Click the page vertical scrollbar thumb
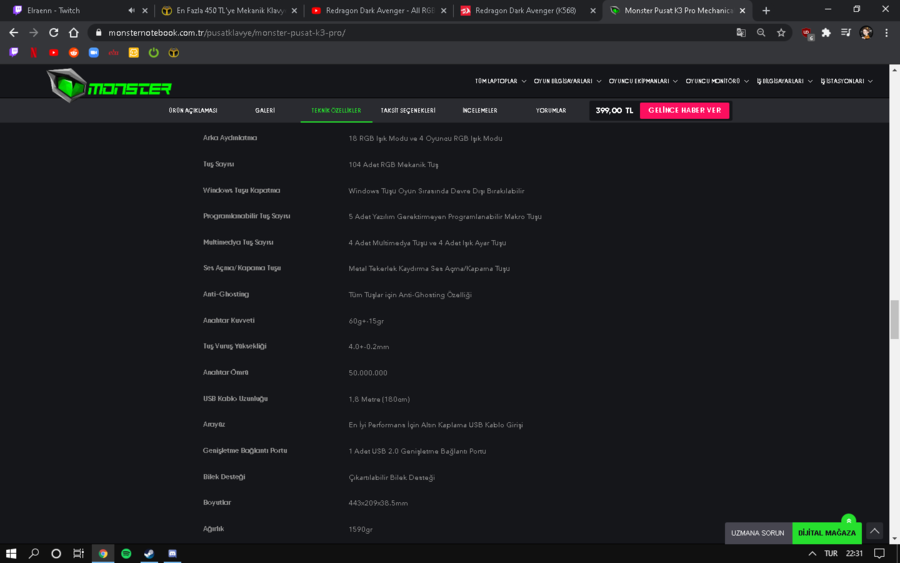This screenshot has width=900, height=563. pyautogui.click(x=894, y=319)
